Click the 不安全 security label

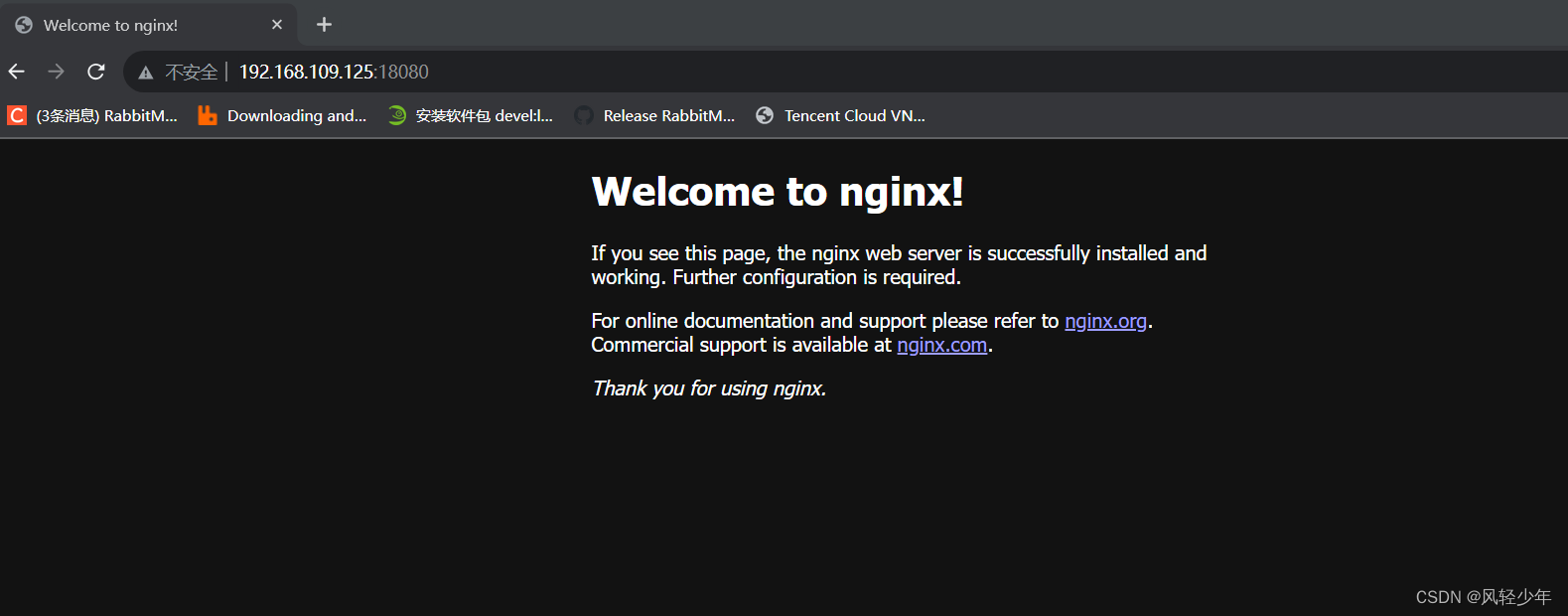click(x=191, y=73)
